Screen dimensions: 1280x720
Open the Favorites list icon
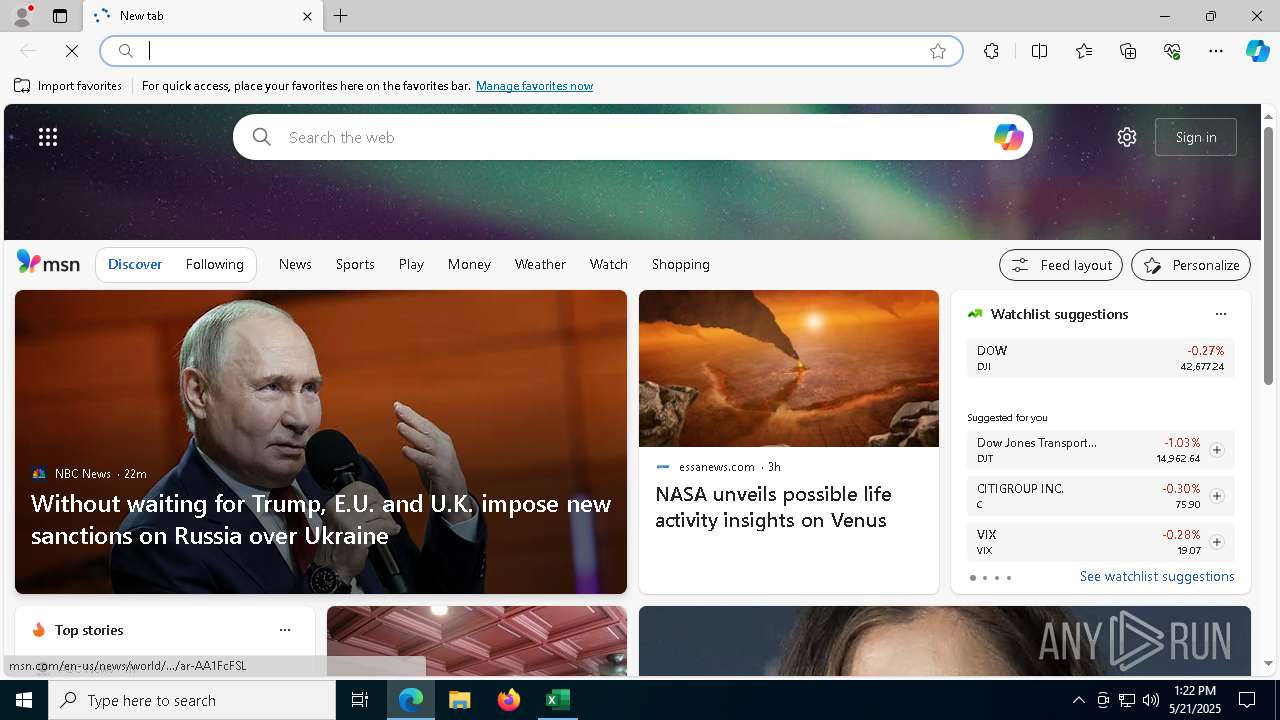pos(1084,51)
